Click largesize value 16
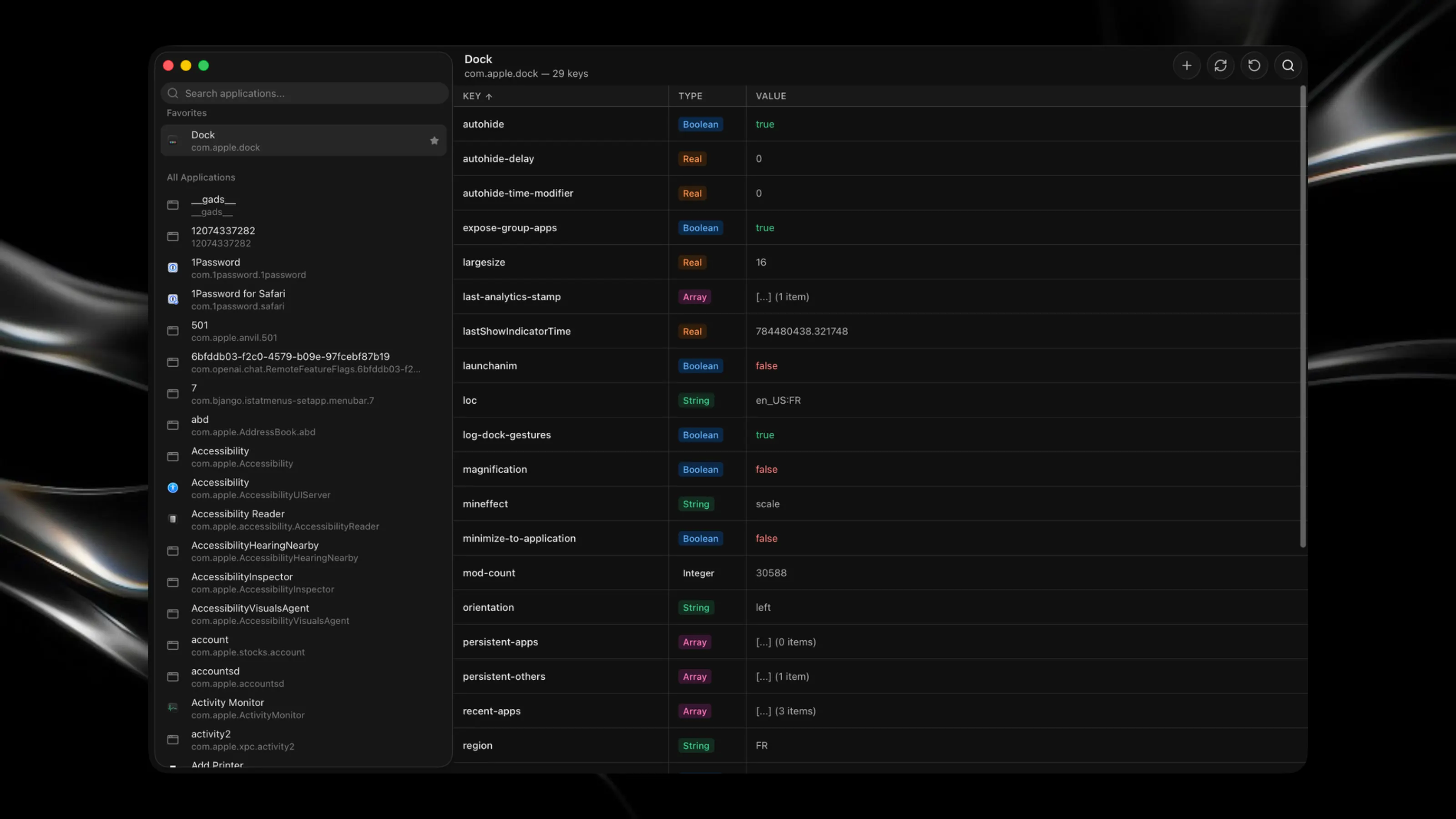 coord(761,262)
